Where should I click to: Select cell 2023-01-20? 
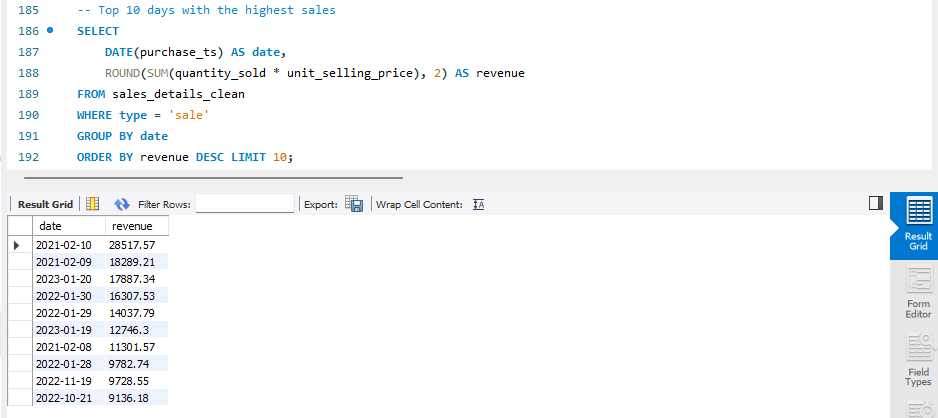click(x=69, y=279)
